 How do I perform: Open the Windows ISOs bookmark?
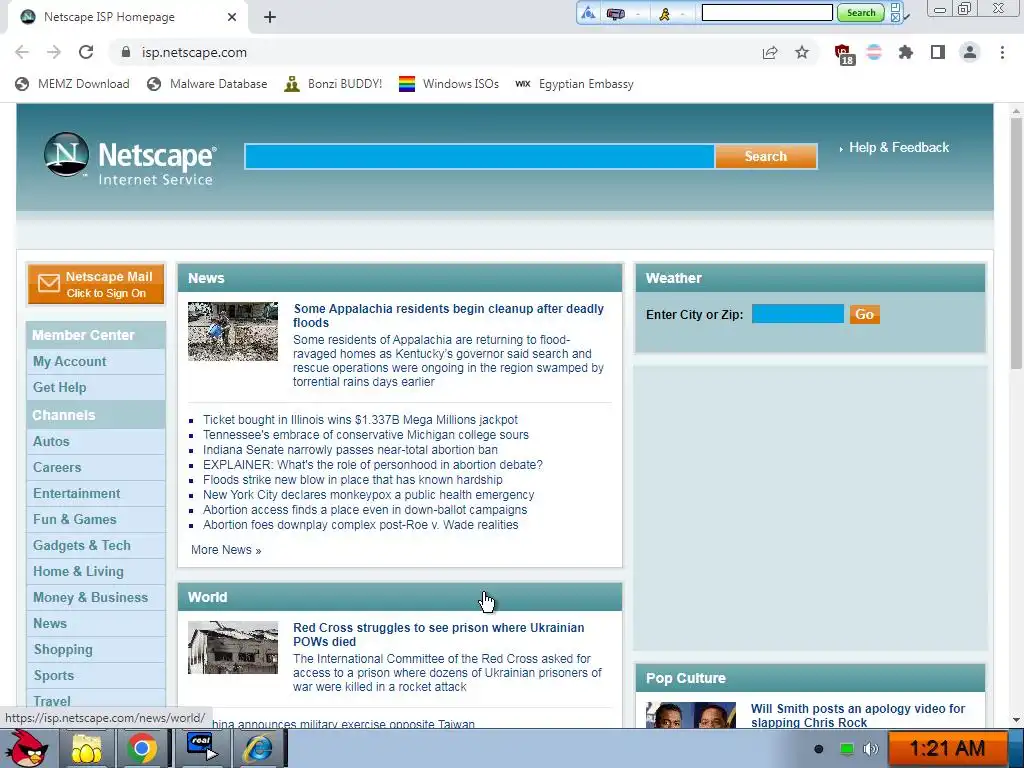[449, 84]
